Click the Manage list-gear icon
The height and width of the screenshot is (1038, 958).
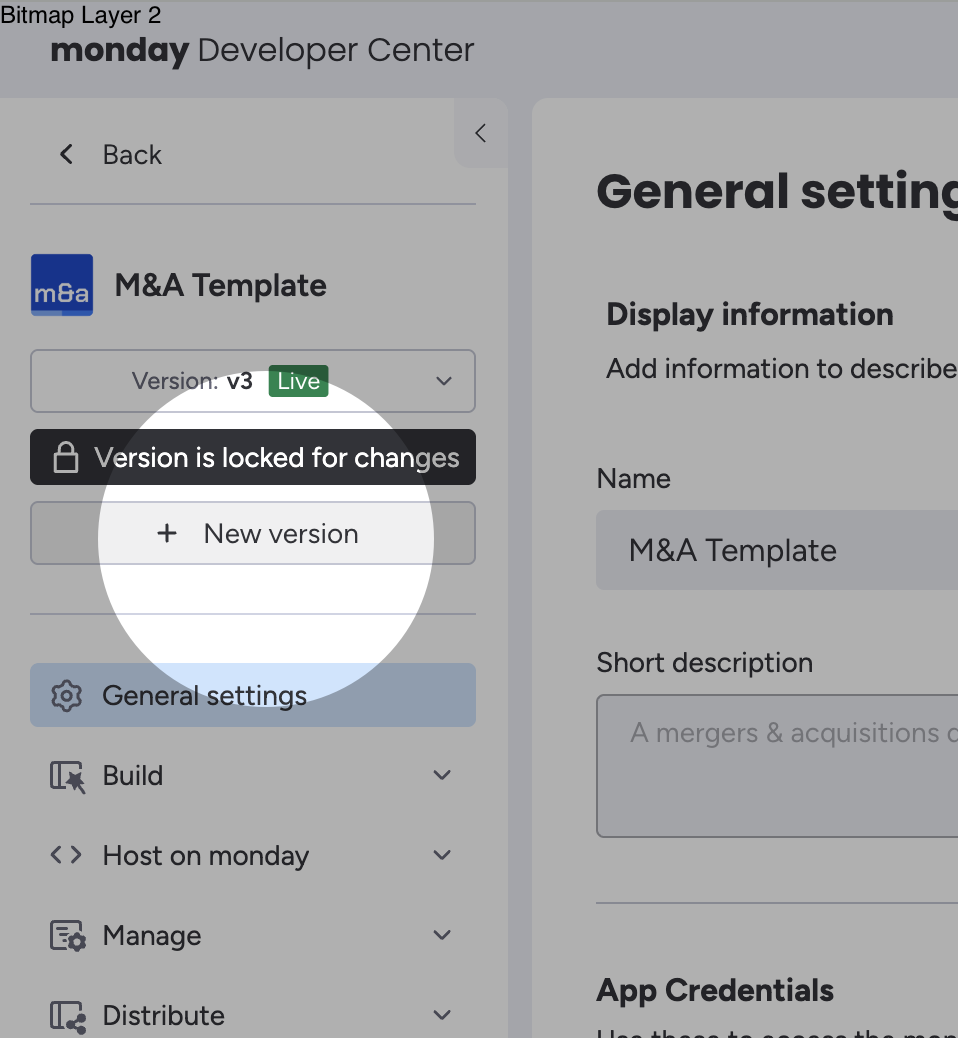pyautogui.click(x=68, y=936)
